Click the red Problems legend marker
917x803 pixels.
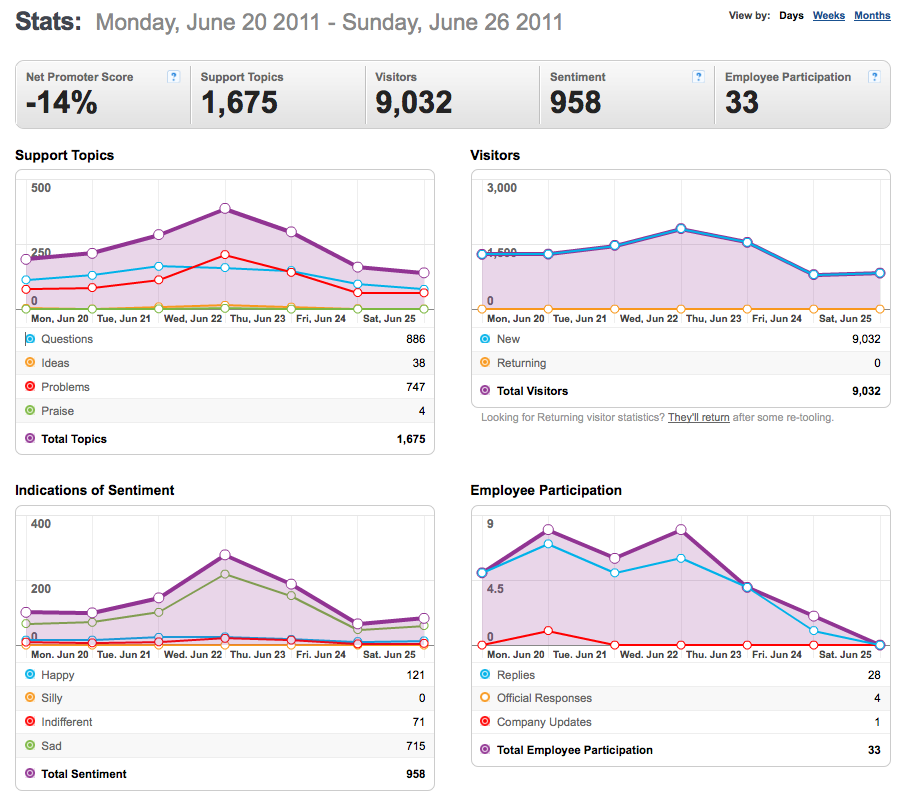click(x=30, y=387)
